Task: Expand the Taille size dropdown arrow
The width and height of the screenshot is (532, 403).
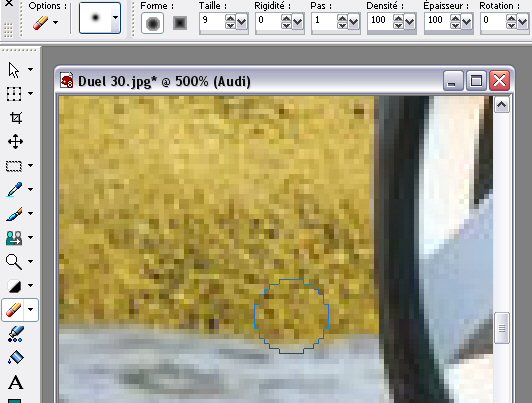Action: tap(242, 22)
